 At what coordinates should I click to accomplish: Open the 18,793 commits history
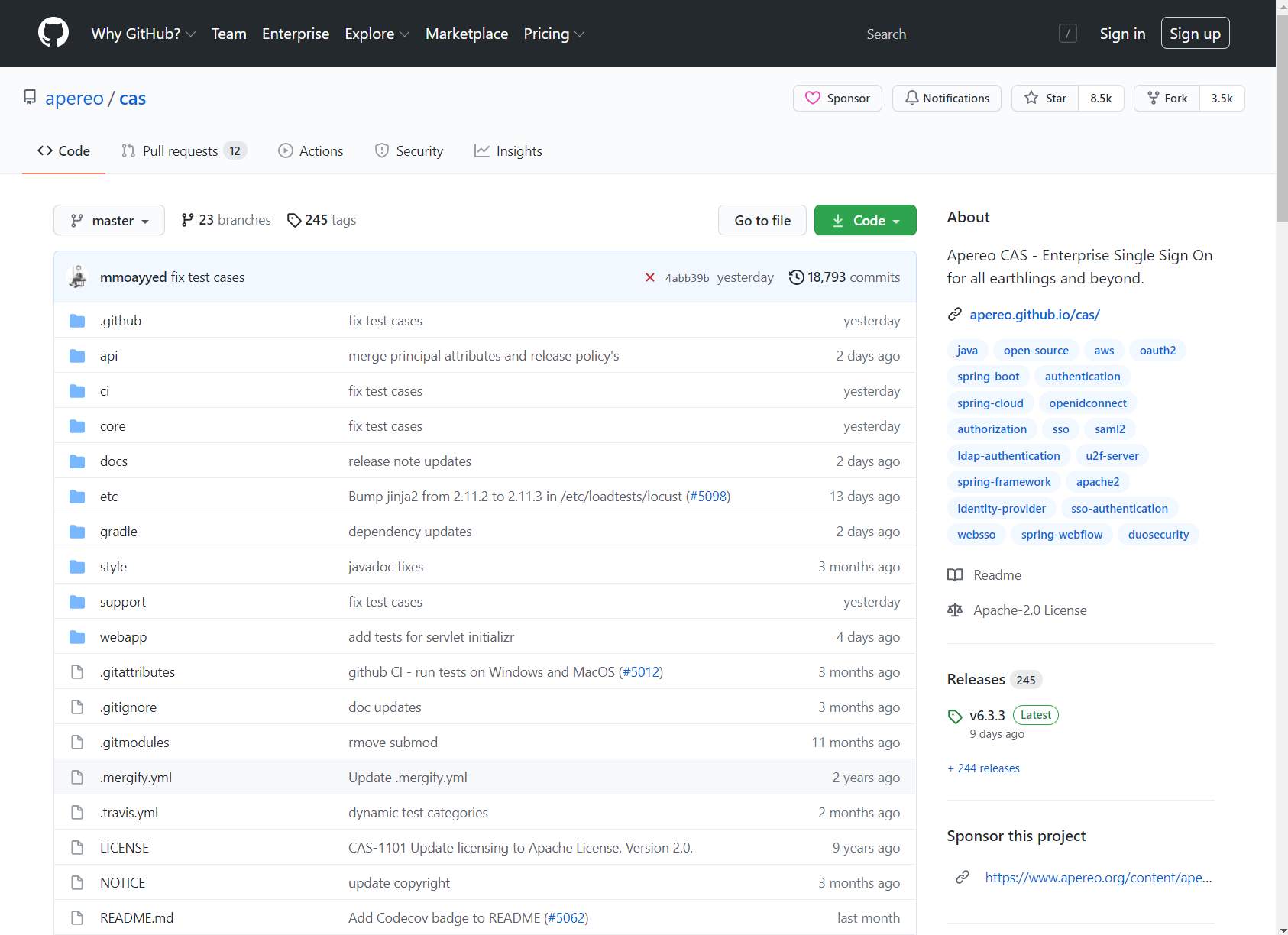[x=845, y=277]
